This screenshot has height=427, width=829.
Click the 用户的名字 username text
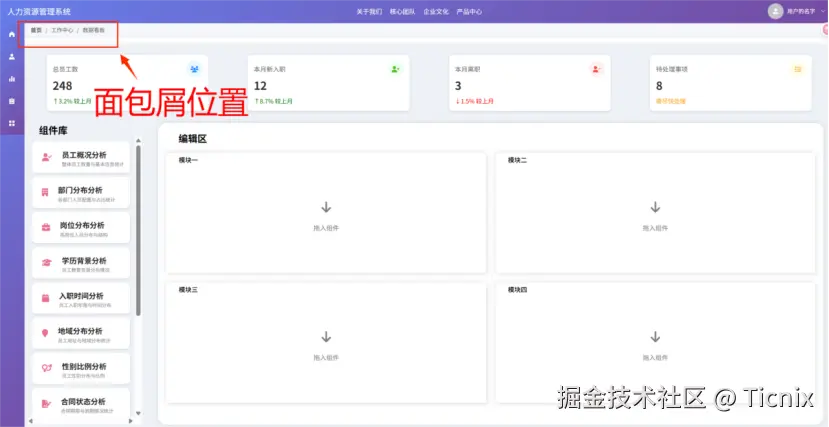click(801, 11)
